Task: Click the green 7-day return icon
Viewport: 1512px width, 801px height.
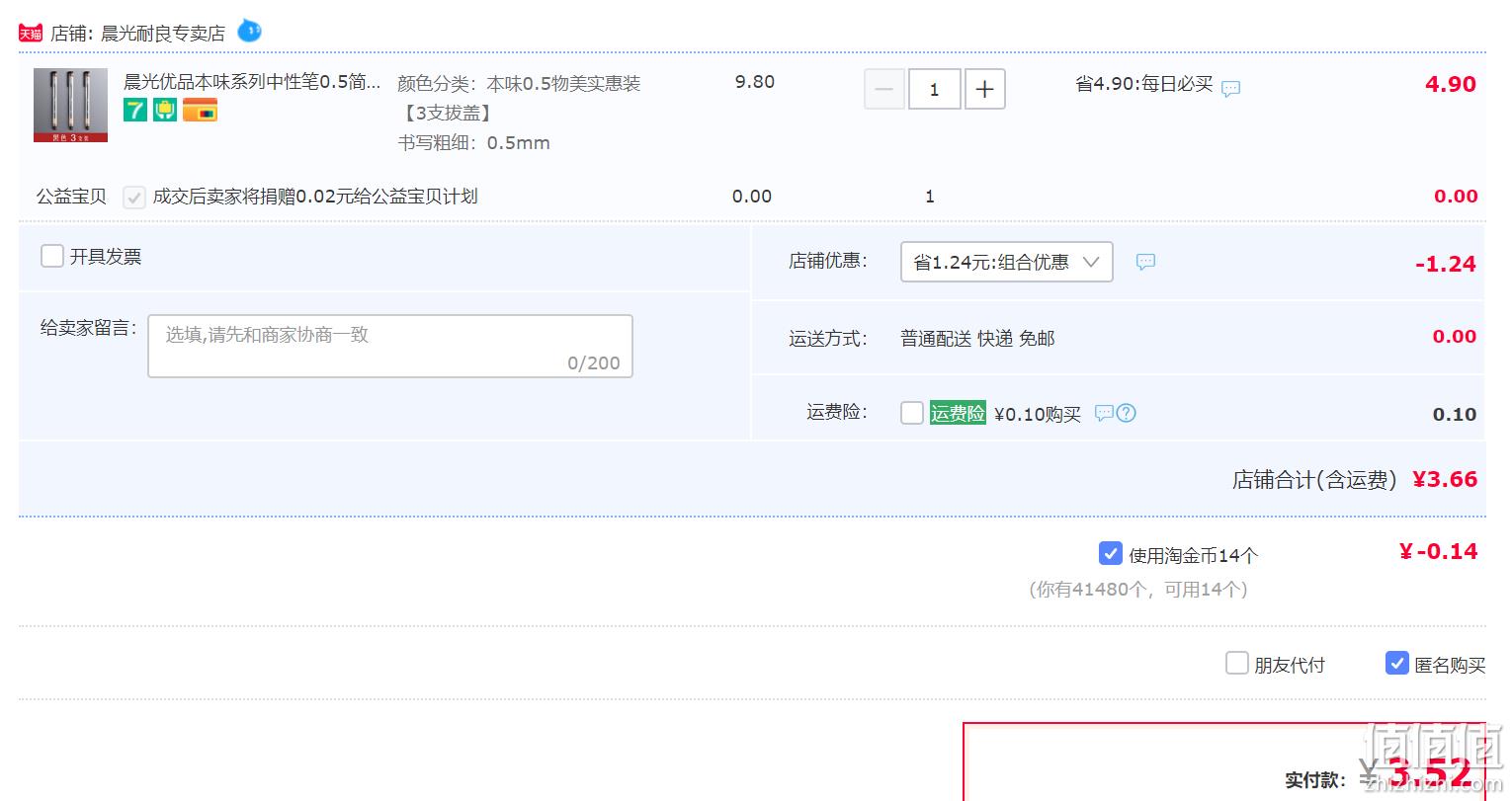Action: click(135, 110)
